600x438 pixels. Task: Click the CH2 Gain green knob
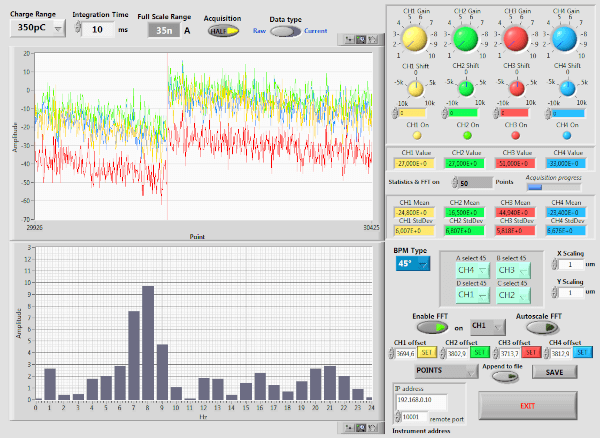pos(464,38)
